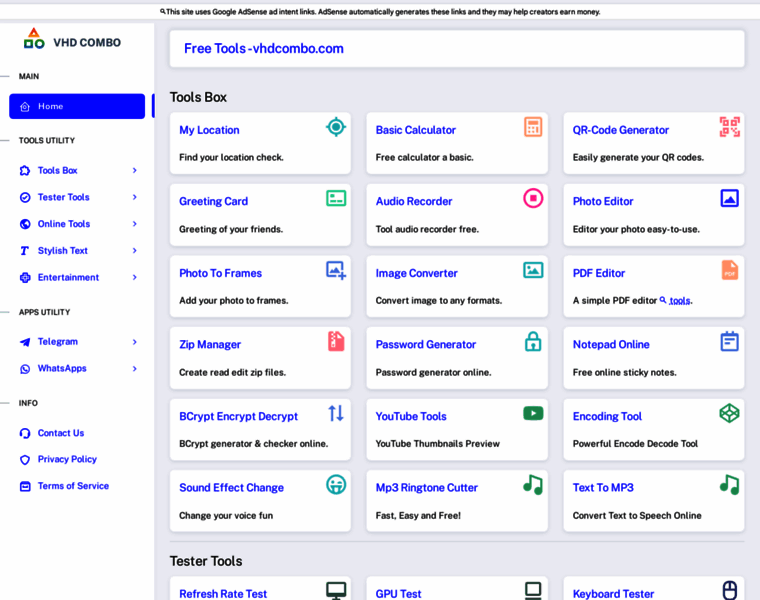Expand the WhatsApps sidebar chevron

coord(135,368)
